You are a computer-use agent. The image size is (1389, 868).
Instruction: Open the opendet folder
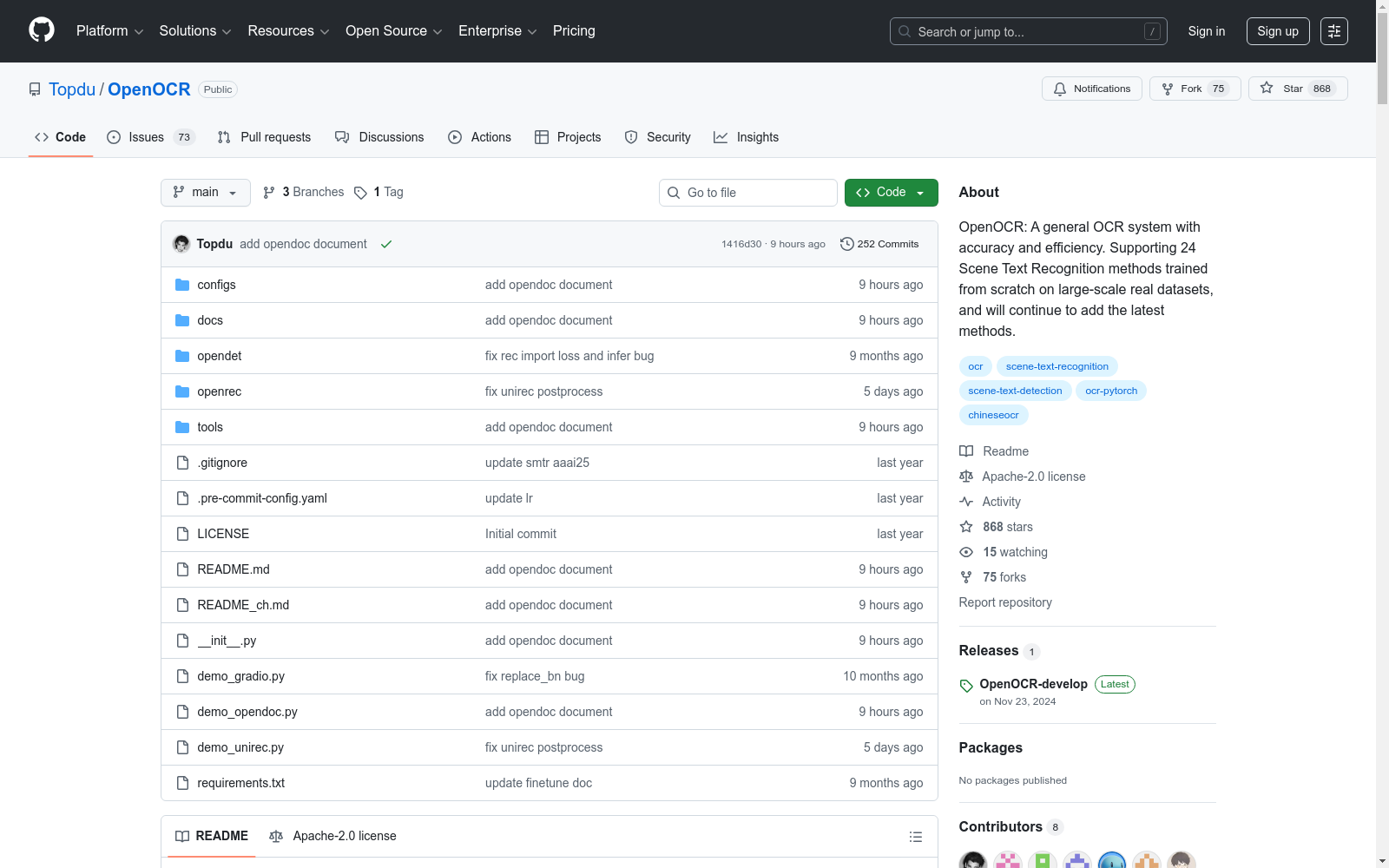(220, 356)
